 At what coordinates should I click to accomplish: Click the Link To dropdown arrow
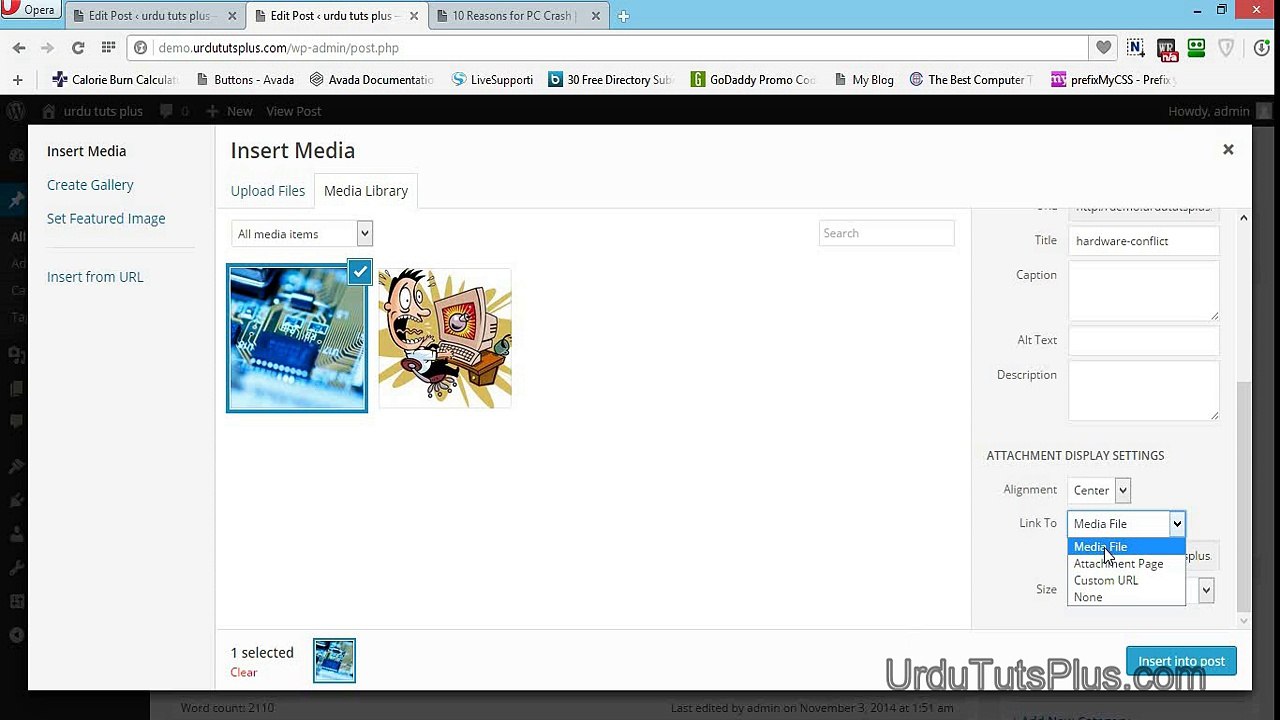(x=1177, y=524)
